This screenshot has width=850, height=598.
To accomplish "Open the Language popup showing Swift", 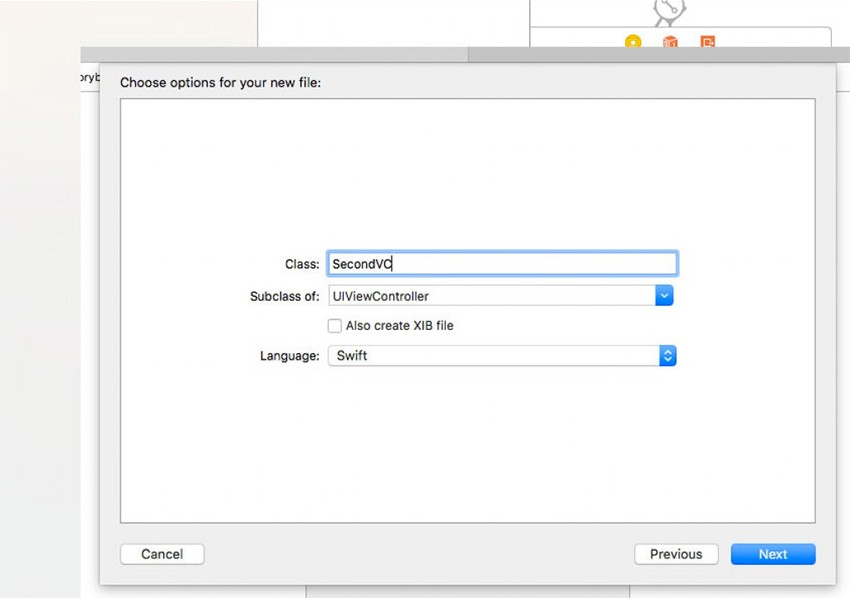I will pyautogui.click(x=502, y=356).
